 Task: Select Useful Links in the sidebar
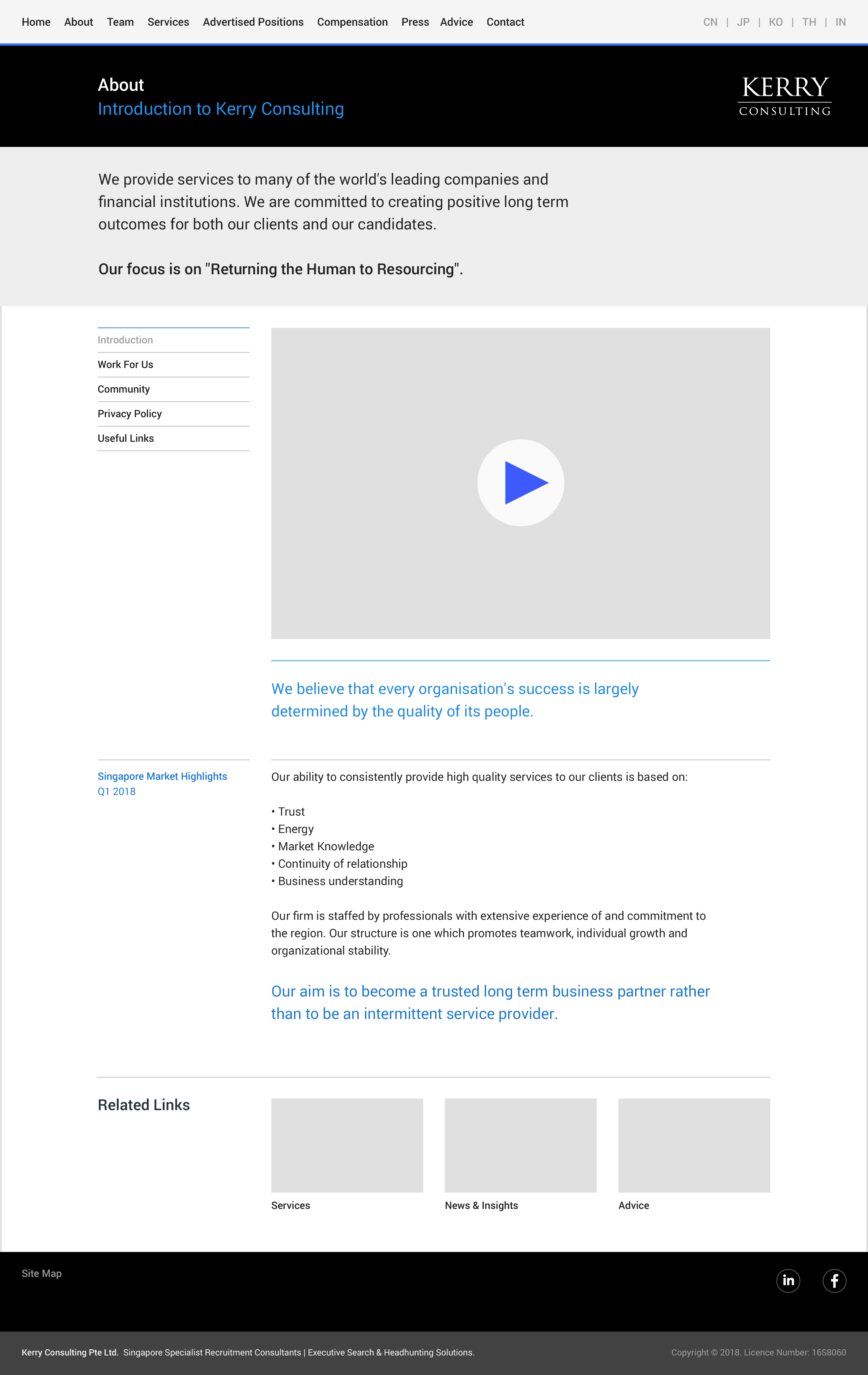pyautogui.click(x=174, y=438)
